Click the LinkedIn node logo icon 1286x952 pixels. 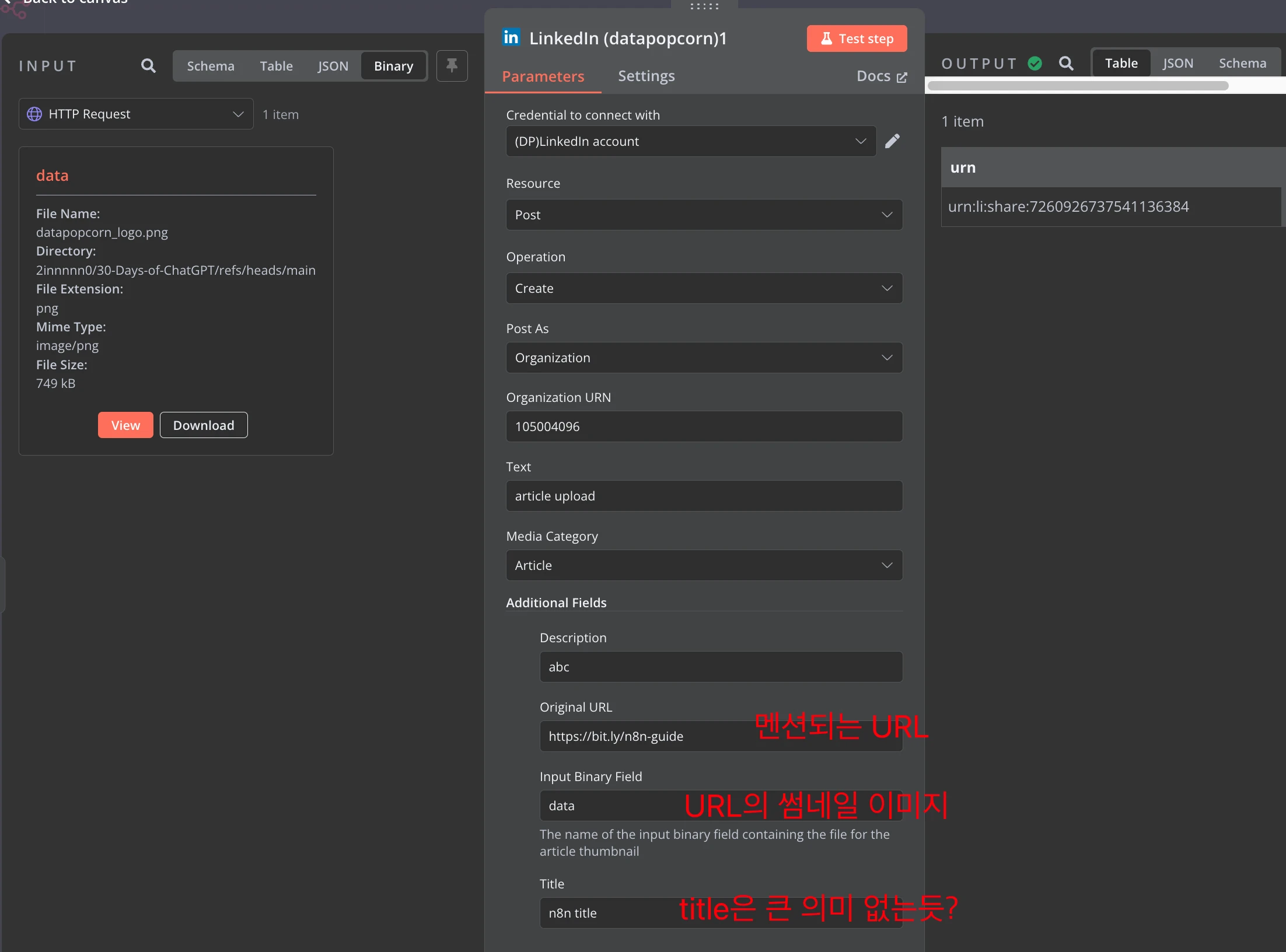point(511,37)
